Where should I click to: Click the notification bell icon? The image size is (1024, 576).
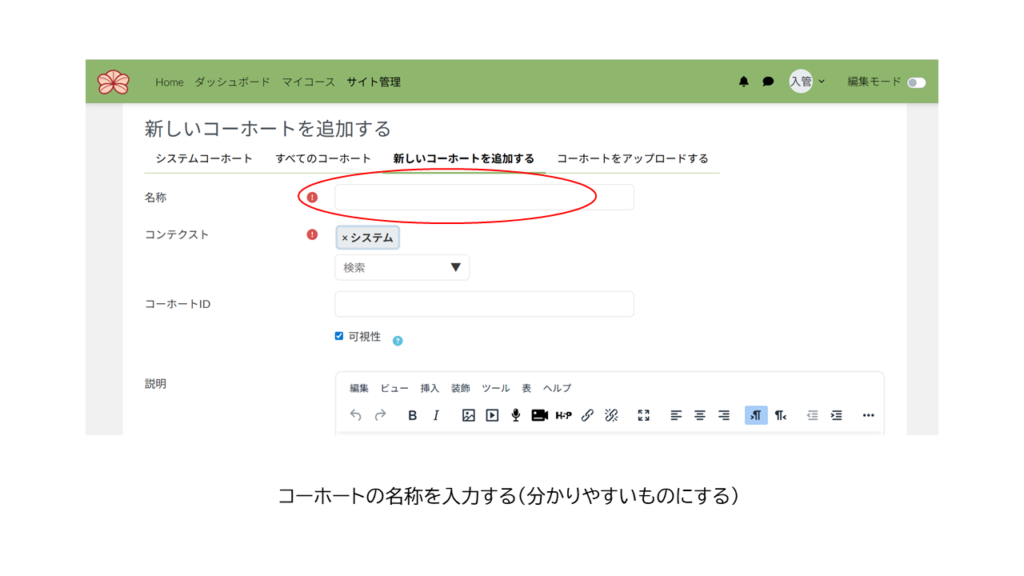click(x=743, y=82)
